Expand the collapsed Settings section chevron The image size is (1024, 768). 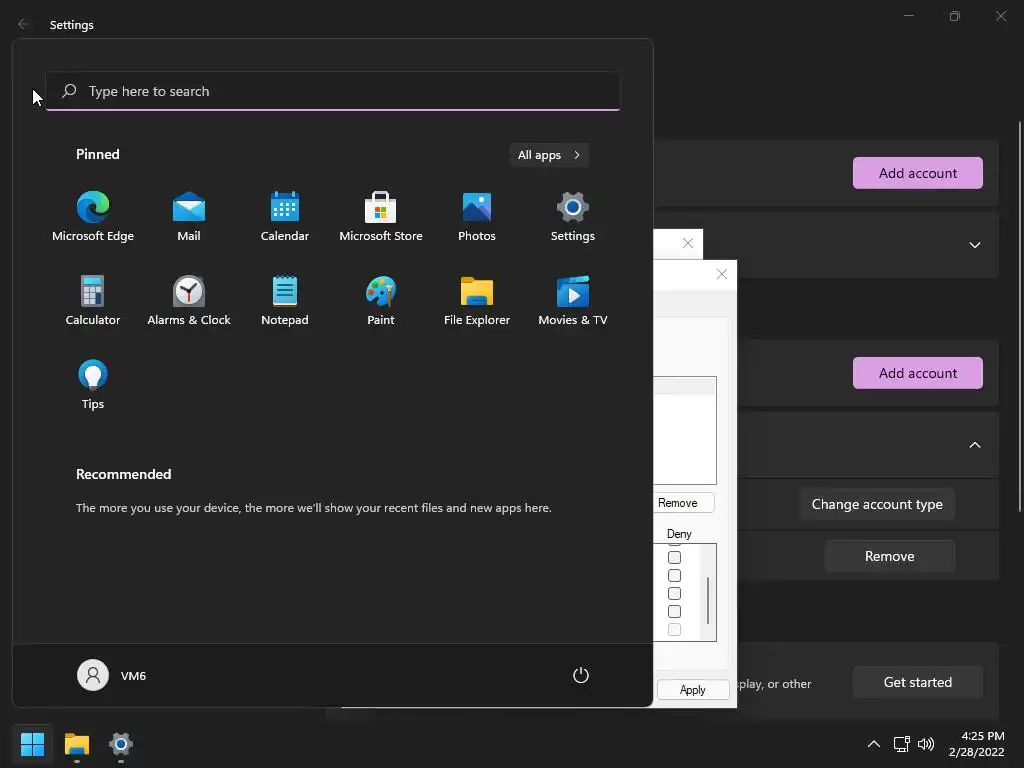click(x=975, y=245)
